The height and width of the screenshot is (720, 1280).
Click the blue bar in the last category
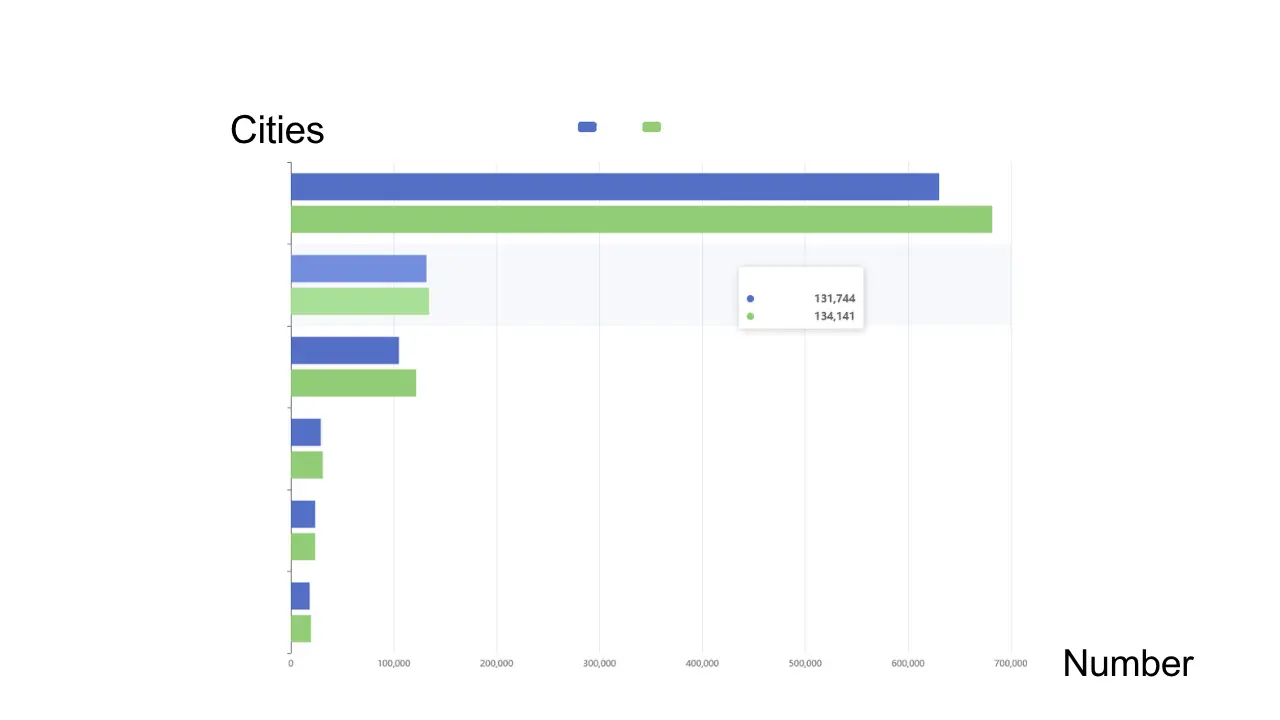tap(300, 596)
